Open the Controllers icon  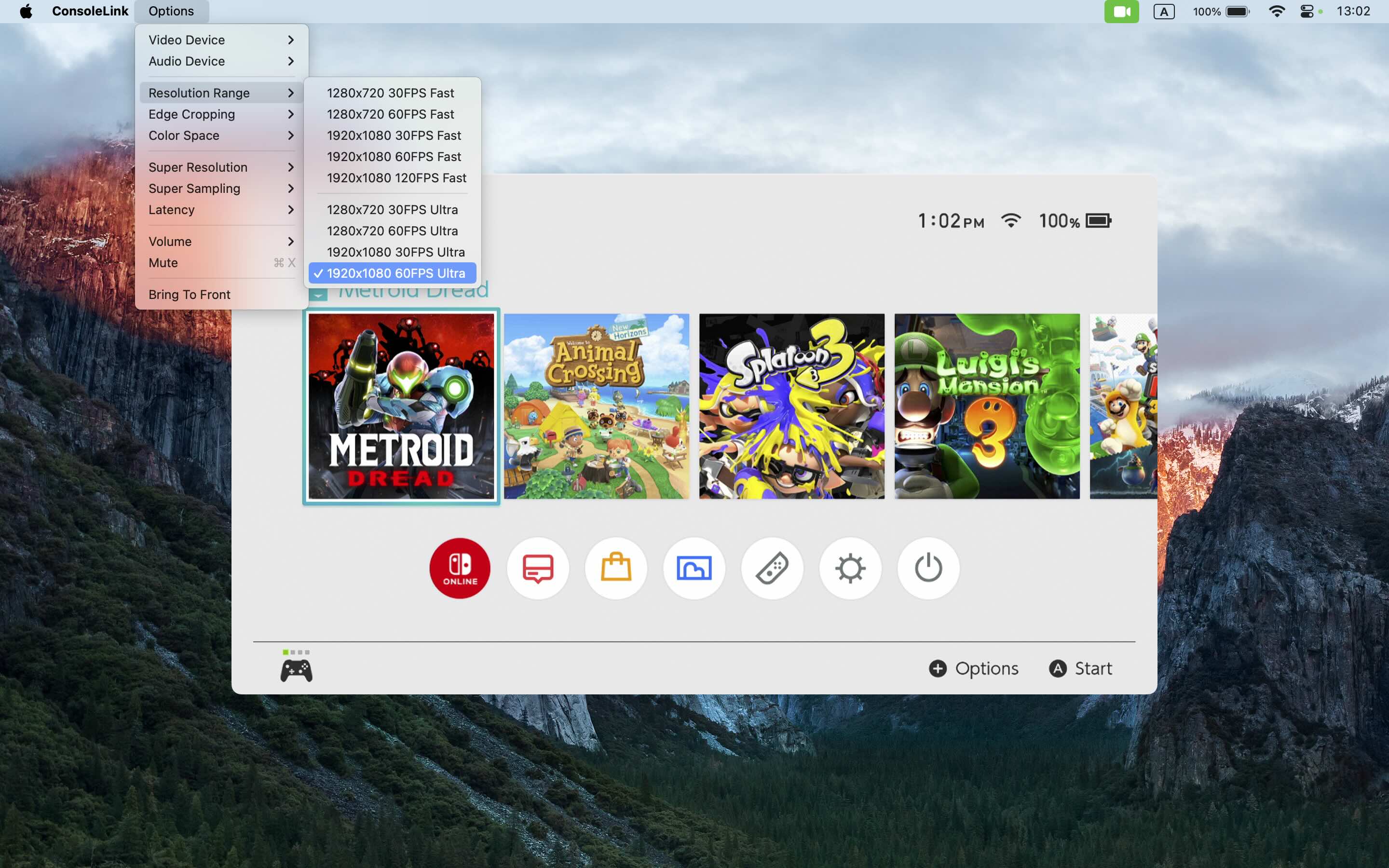pos(772,568)
